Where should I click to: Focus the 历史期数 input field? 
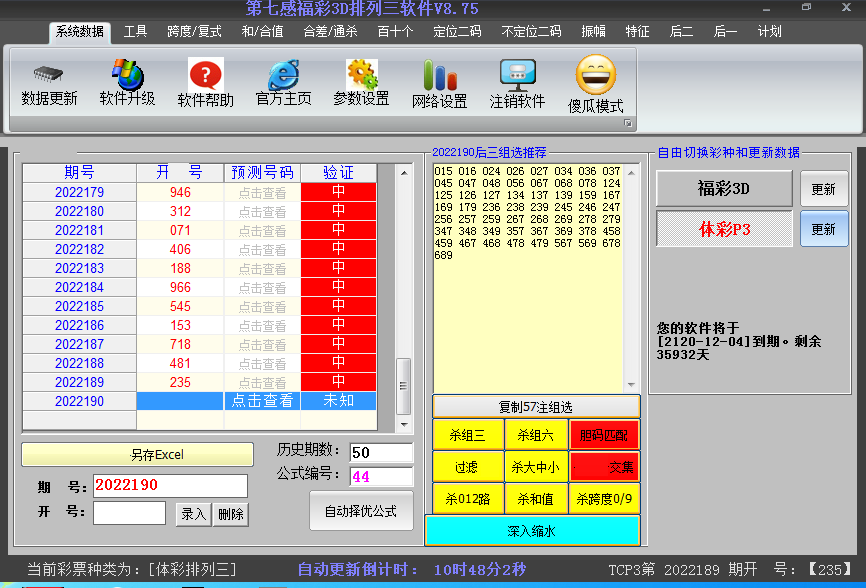(382, 453)
